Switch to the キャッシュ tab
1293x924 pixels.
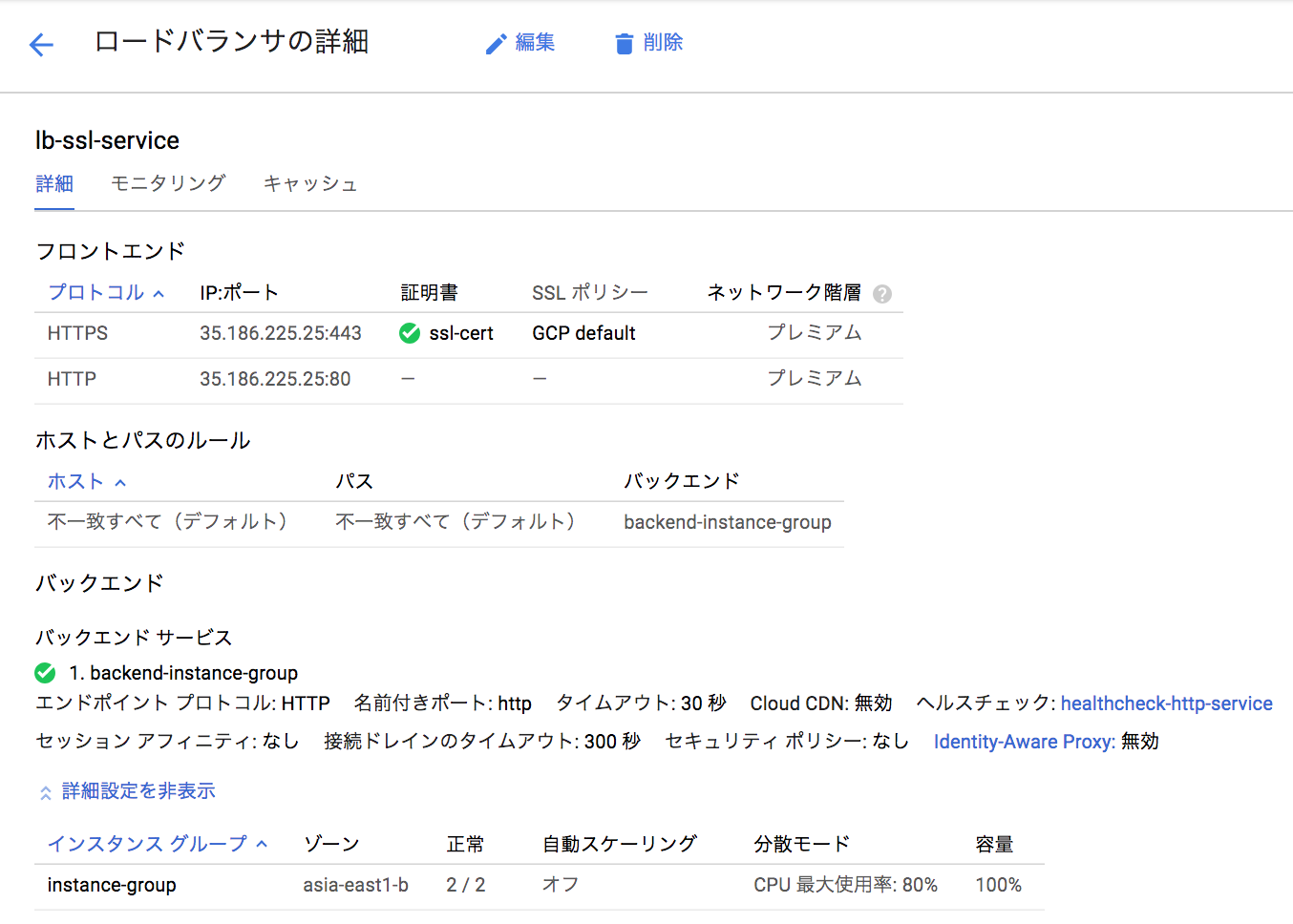(310, 183)
